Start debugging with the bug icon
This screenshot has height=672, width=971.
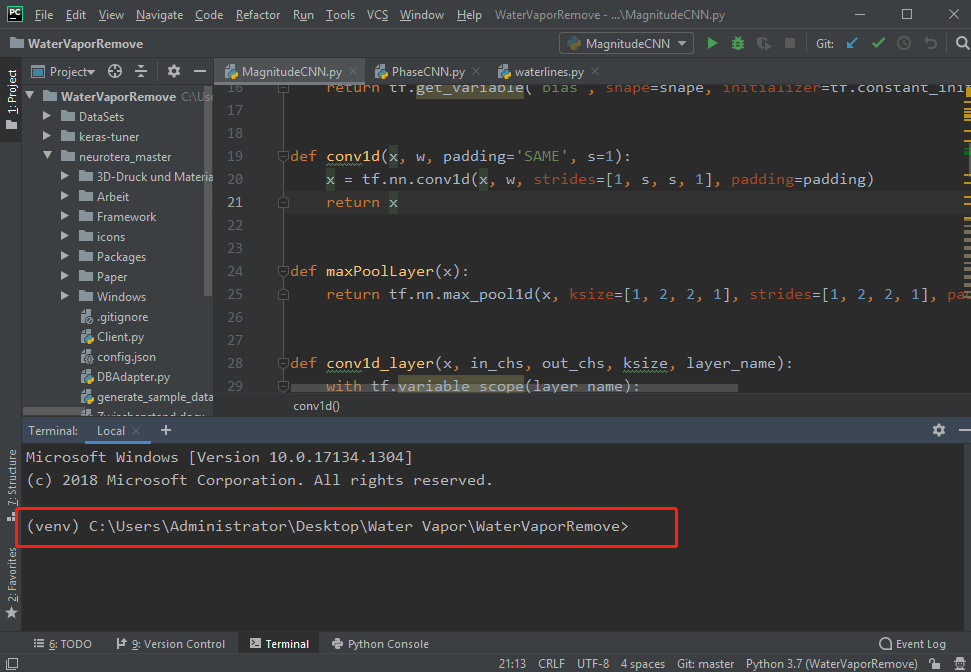click(x=737, y=43)
